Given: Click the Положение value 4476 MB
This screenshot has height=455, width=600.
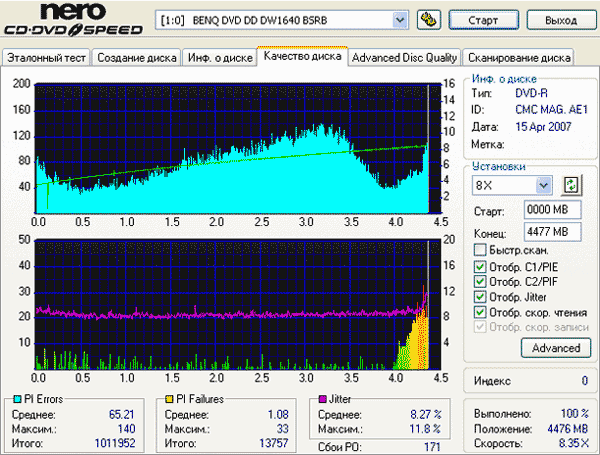Looking at the screenshot, I should (x=567, y=429).
